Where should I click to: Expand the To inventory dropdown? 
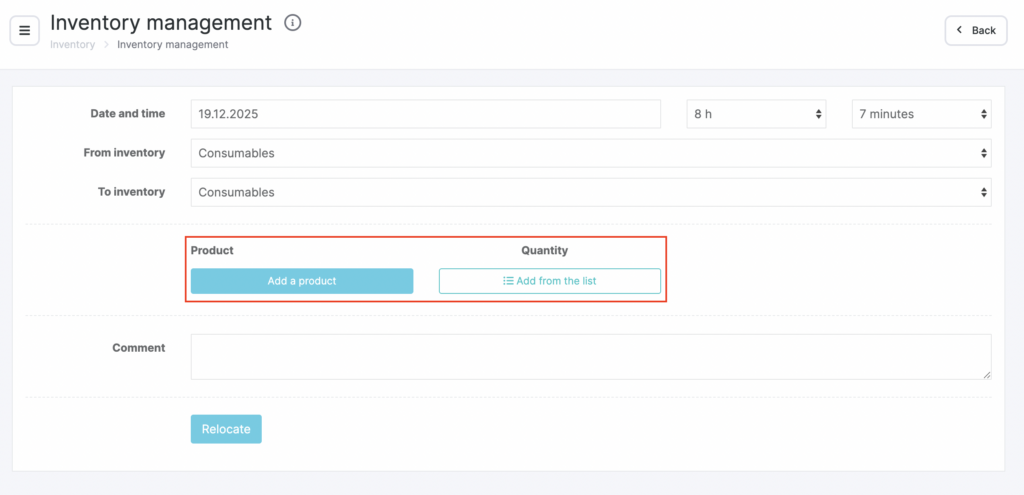590,192
